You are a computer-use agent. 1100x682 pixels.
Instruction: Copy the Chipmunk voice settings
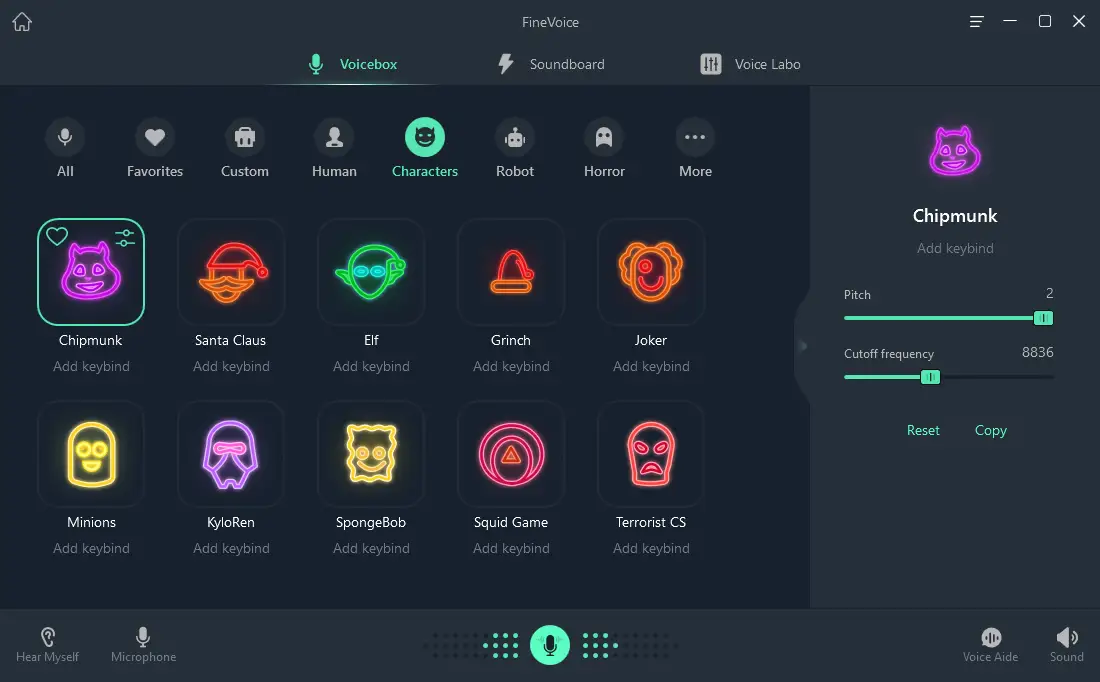pos(991,430)
